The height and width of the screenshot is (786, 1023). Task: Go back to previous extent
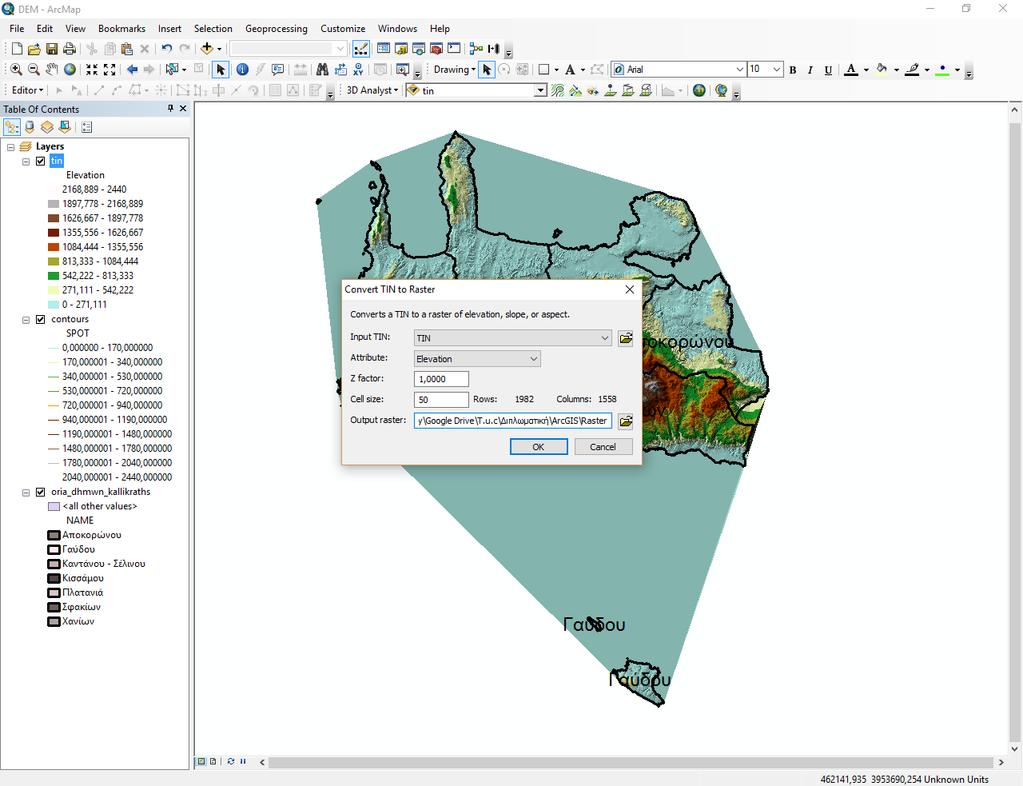[x=132, y=70]
